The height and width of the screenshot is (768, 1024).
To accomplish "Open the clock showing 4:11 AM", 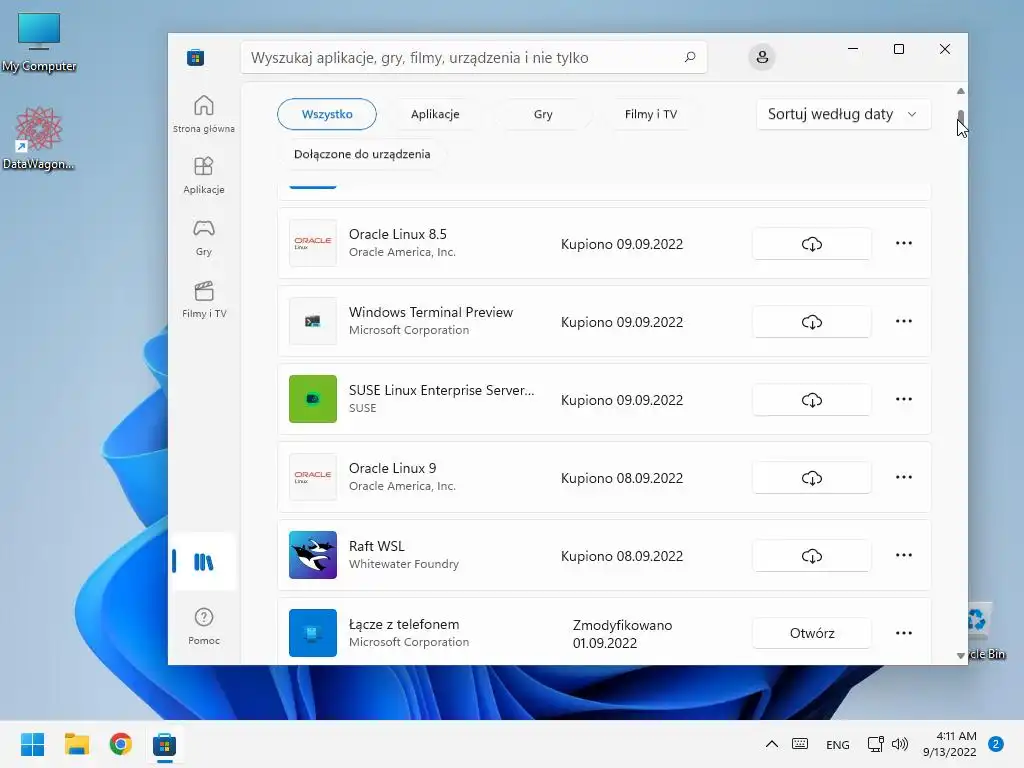I will click(x=950, y=744).
